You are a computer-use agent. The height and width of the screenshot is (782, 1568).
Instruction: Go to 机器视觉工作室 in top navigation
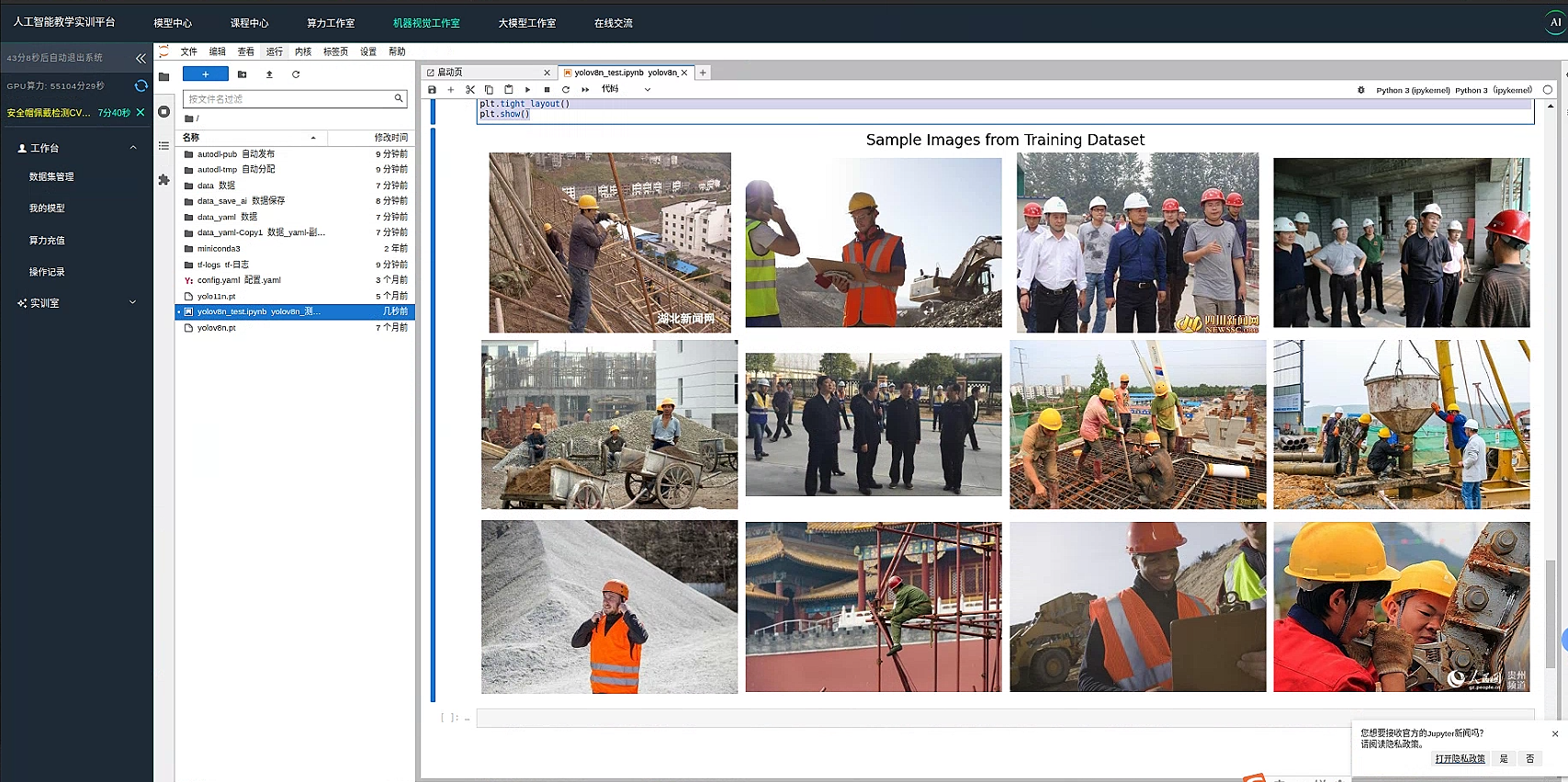tap(426, 23)
